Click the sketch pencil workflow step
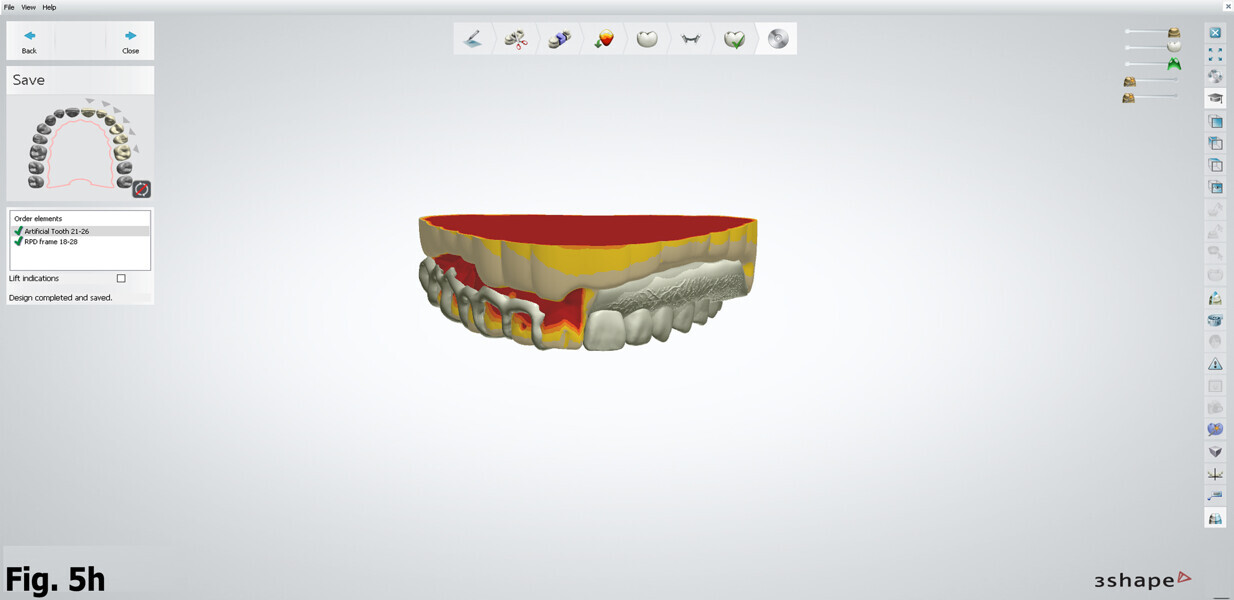The width and height of the screenshot is (1234, 600). click(x=473, y=39)
